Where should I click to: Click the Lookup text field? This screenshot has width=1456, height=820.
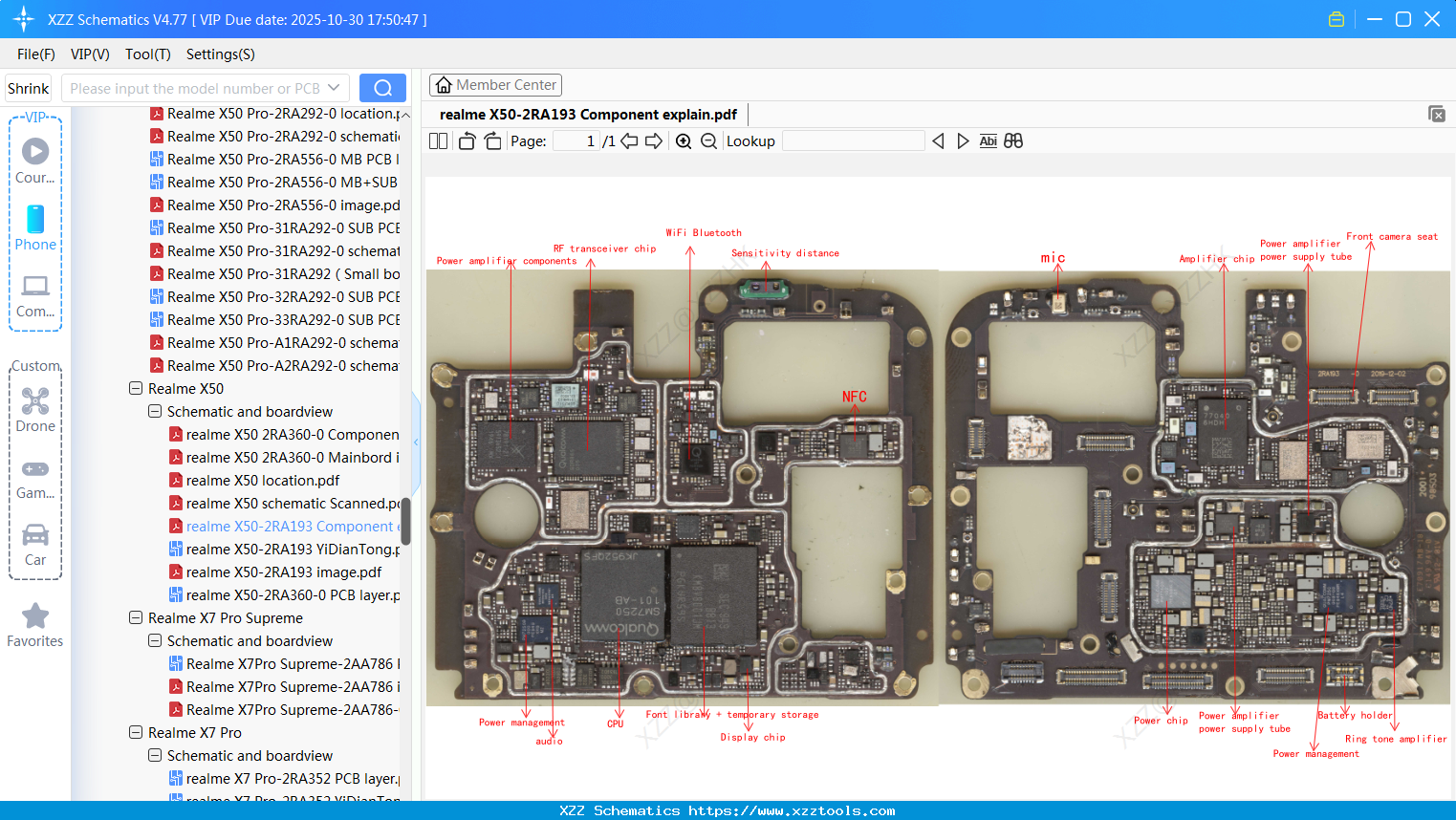point(853,141)
